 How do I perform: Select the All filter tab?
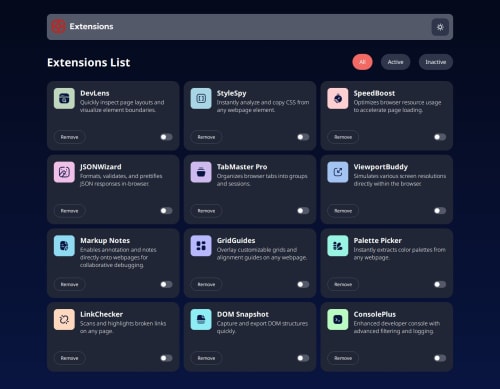[x=362, y=62]
